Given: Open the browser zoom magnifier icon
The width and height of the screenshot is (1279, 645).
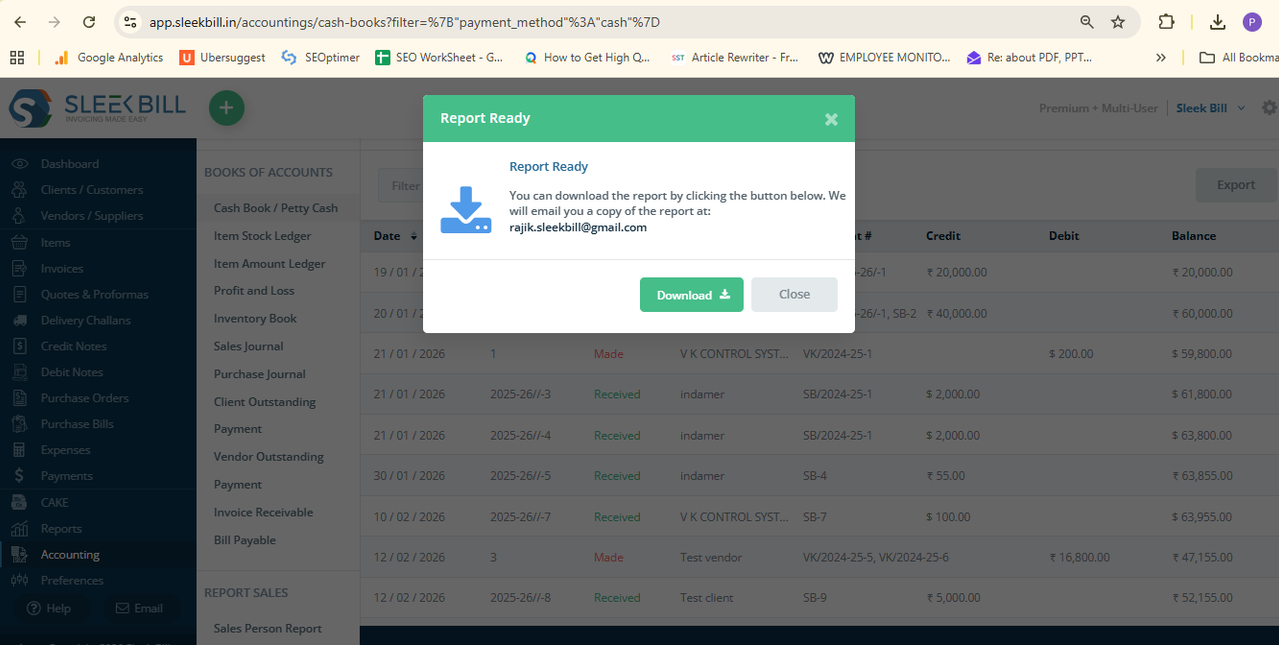Looking at the screenshot, I should 1087,22.
